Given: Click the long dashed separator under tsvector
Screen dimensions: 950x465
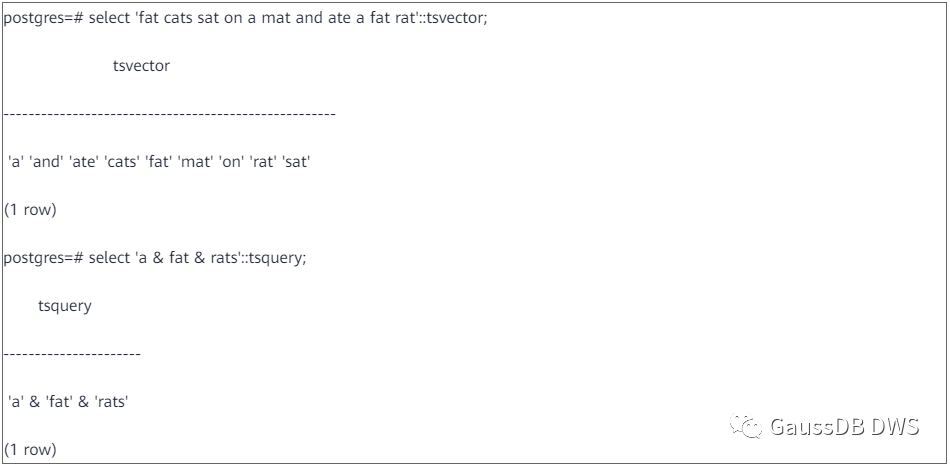Looking at the screenshot, I should coord(170,114).
